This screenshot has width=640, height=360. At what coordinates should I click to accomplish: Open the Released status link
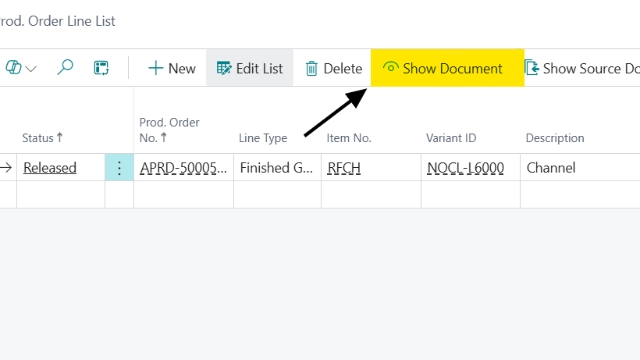point(50,168)
